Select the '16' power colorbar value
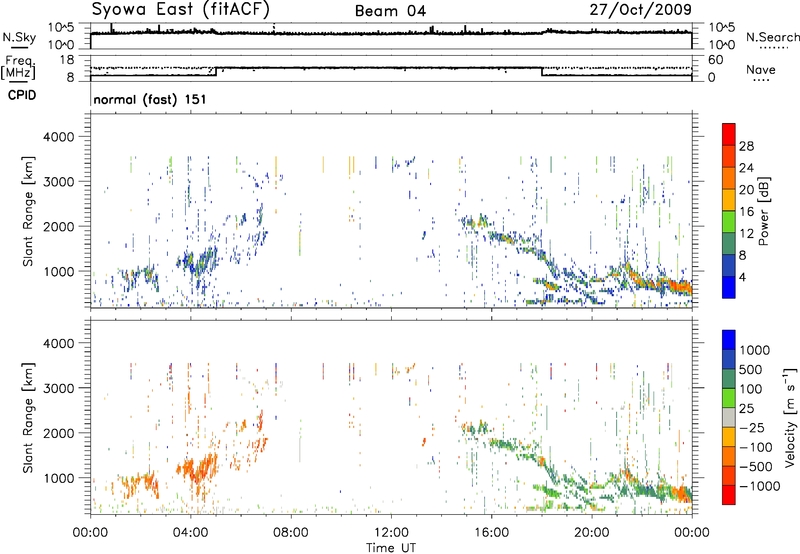Image resolution: width=800 pixels, height=554 pixels. (x=746, y=212)
